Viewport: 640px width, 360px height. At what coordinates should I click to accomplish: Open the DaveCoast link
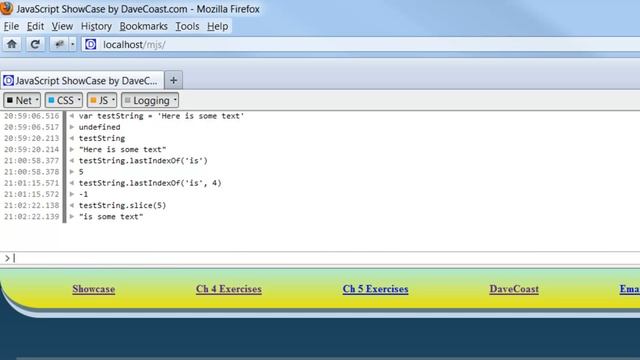(x=514, y=289)
